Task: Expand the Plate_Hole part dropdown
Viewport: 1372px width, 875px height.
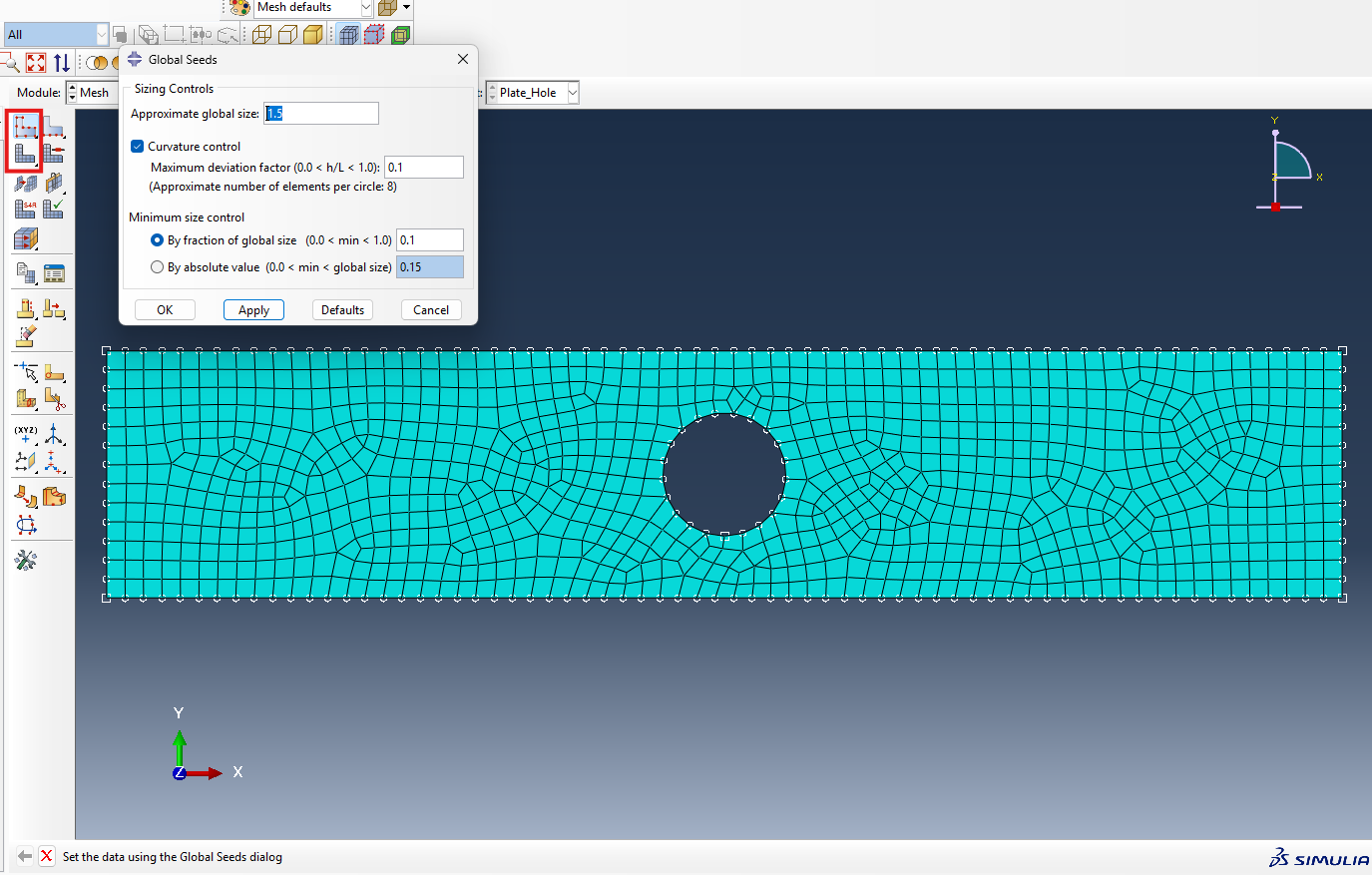Action: pyautogui.click(x=573, y=93)
